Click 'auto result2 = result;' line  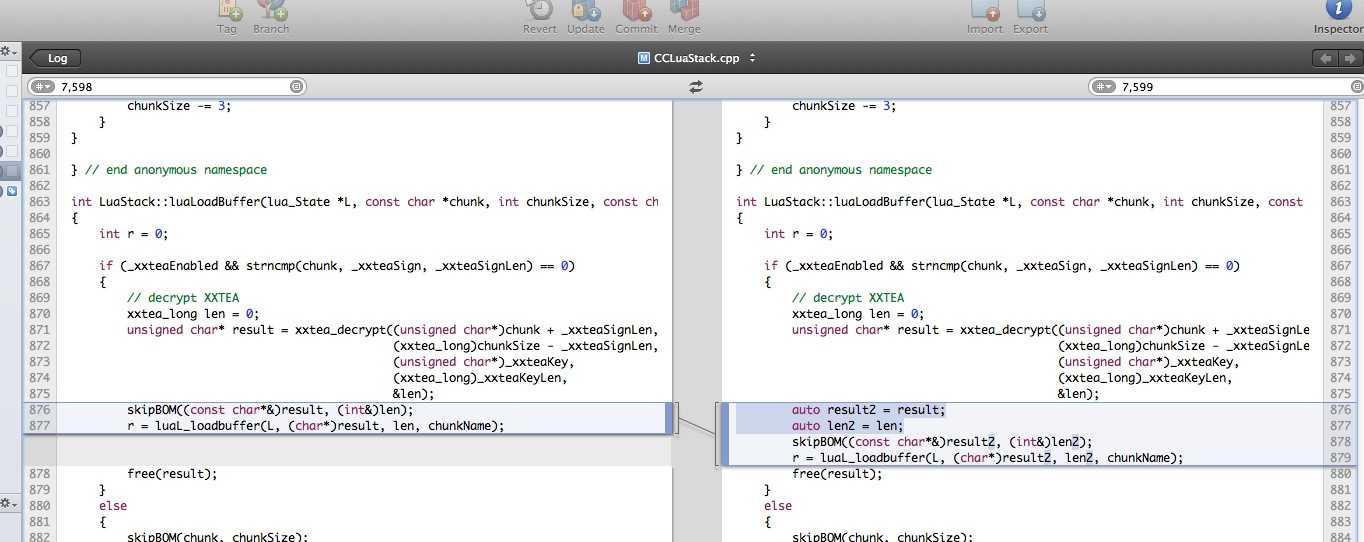(868, 410)
